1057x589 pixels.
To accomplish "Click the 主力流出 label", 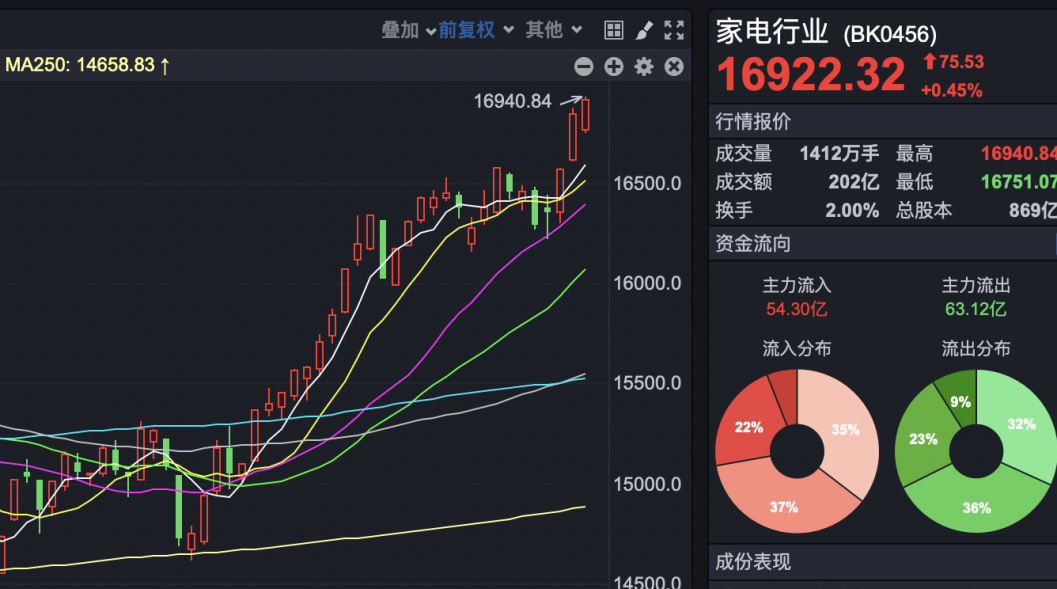I will coord(975,285).
